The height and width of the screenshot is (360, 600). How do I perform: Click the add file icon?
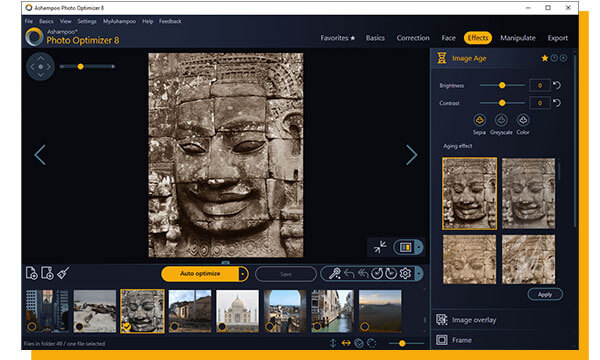point(31,273)
